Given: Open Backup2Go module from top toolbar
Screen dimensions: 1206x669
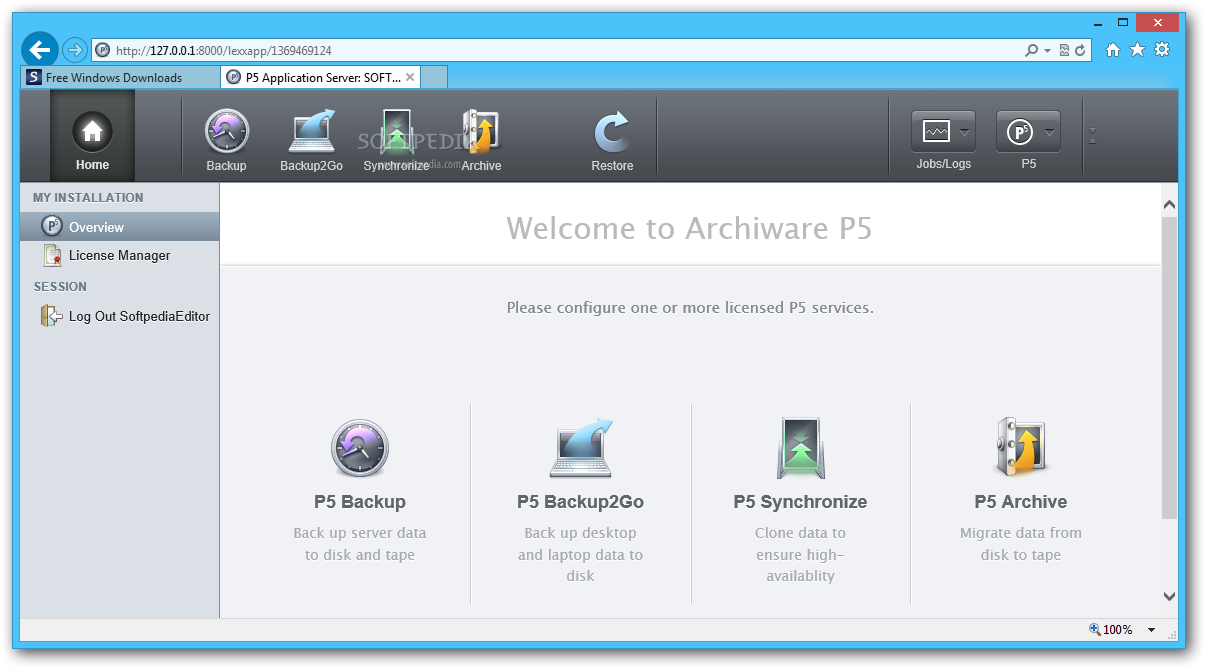Looking at the screenshot, I should [311, 140].
